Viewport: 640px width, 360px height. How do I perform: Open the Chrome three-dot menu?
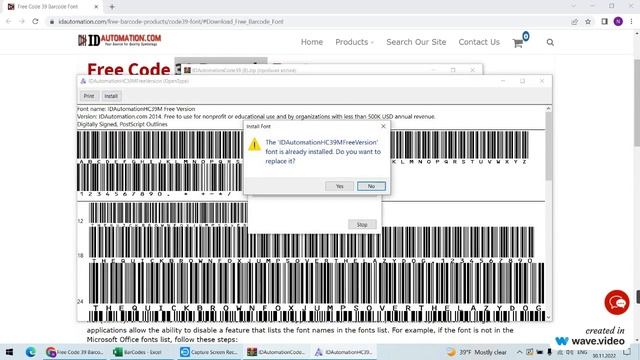[631, 21]
